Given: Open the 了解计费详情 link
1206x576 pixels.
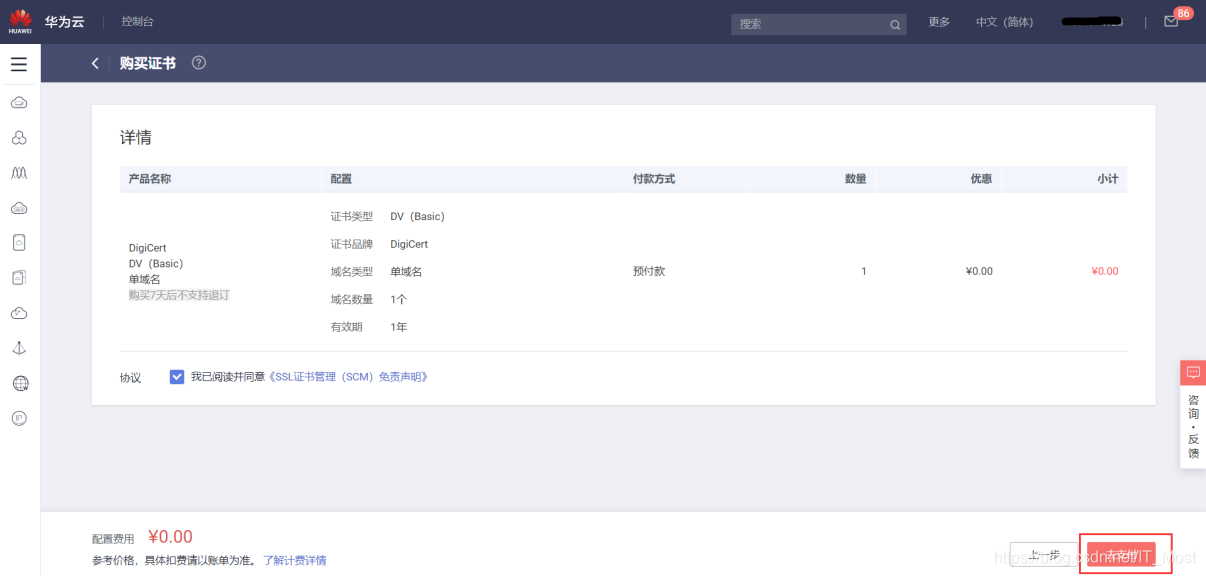Looking at the screenshot, I should click(295, 560).
